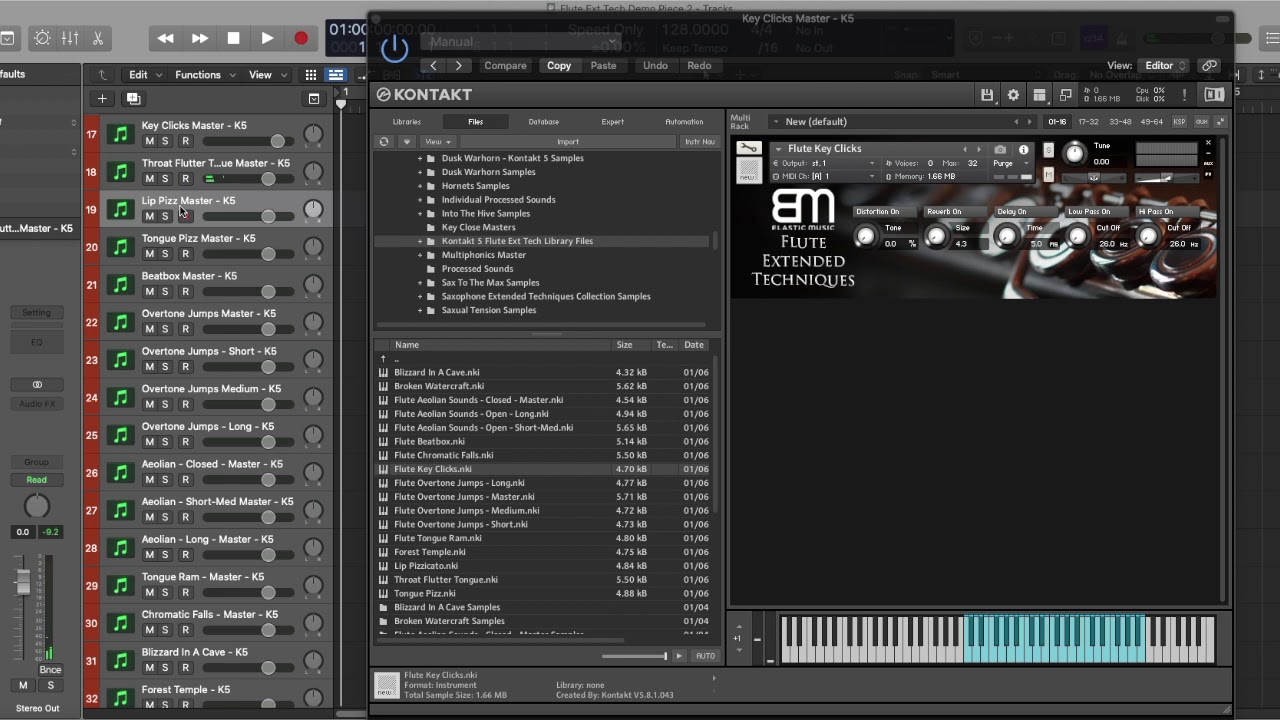Switch to the Libraries browser tab
Image resolution: width=1280 pixels, height=720 pixels.
click(407, 122)
